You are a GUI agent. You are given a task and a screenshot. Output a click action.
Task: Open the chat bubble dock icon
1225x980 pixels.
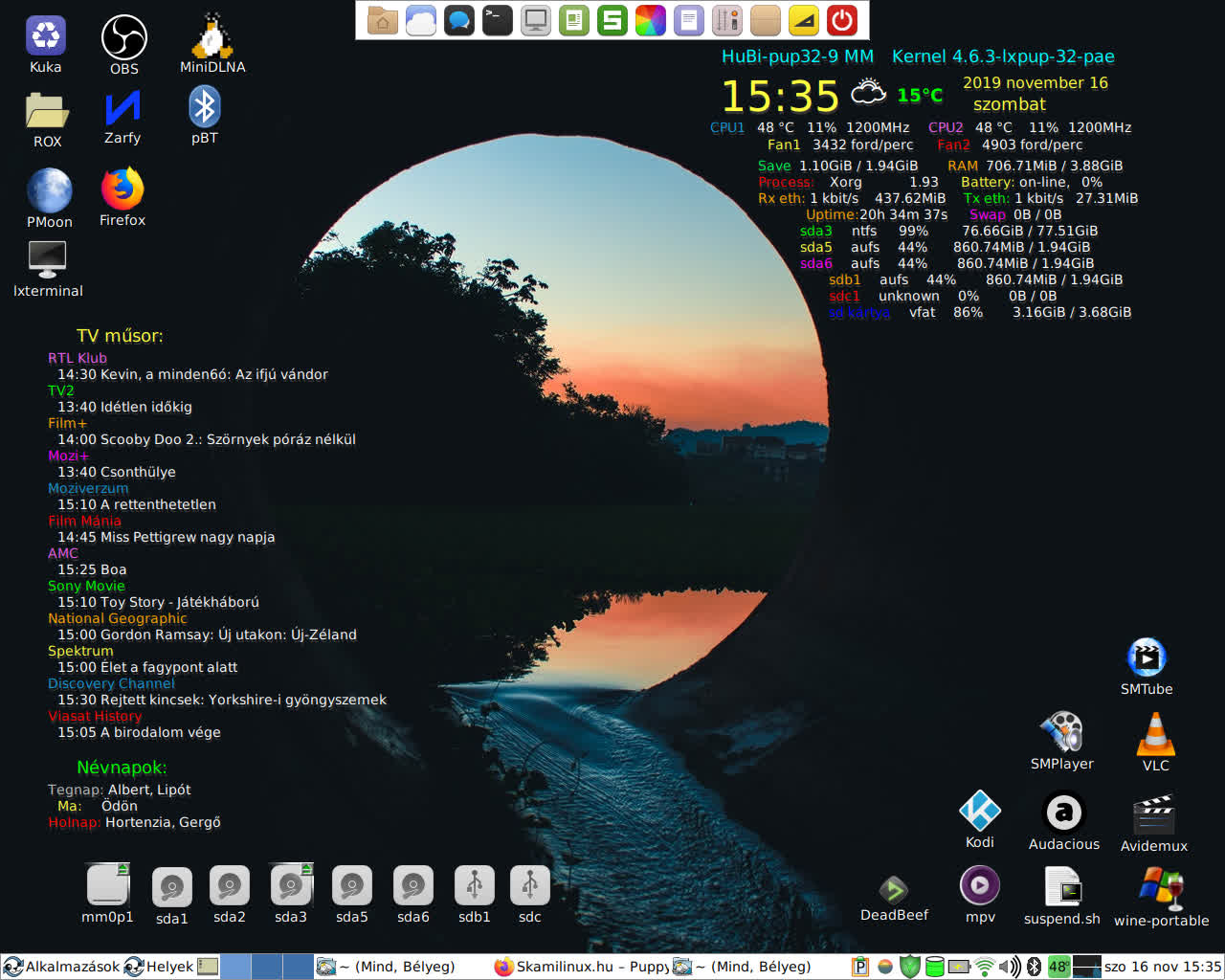pyautogui.click(x=459, y=20)
